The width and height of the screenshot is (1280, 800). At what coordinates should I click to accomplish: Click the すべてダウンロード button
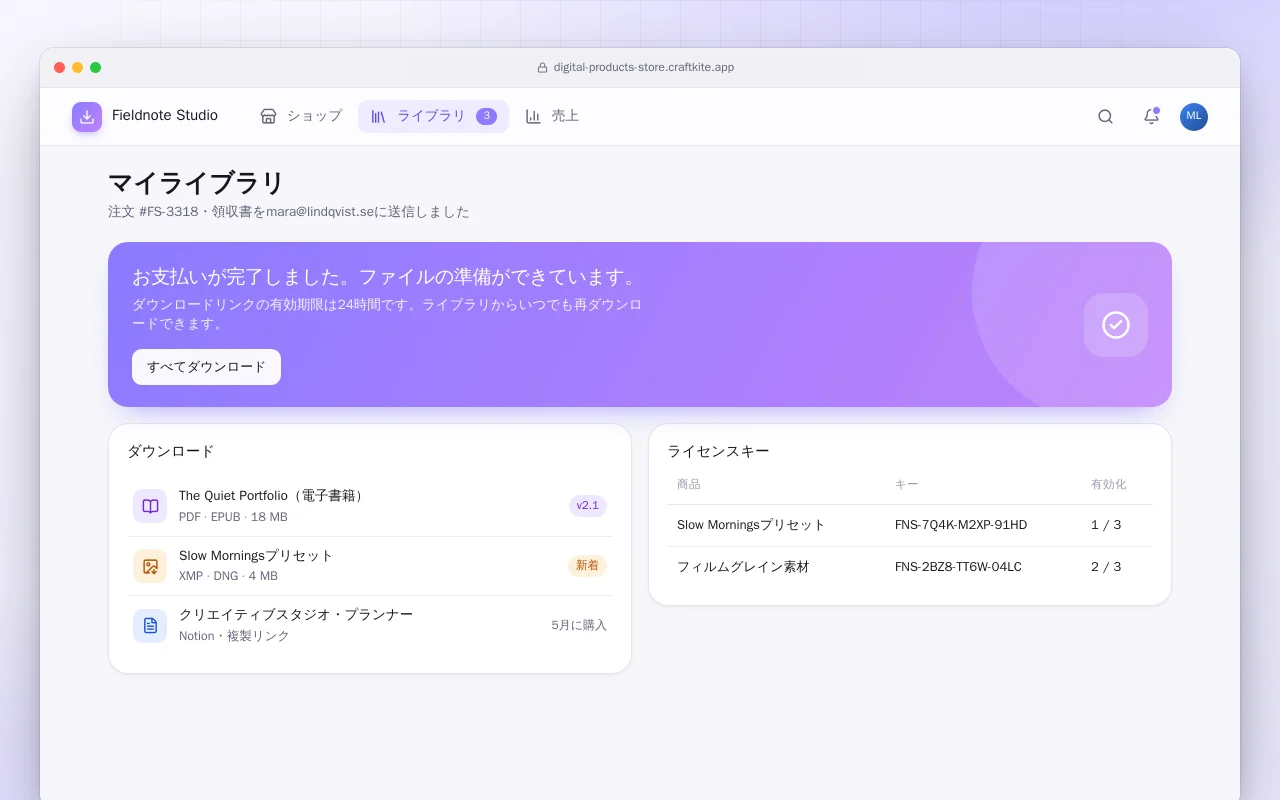pos(206,367)
